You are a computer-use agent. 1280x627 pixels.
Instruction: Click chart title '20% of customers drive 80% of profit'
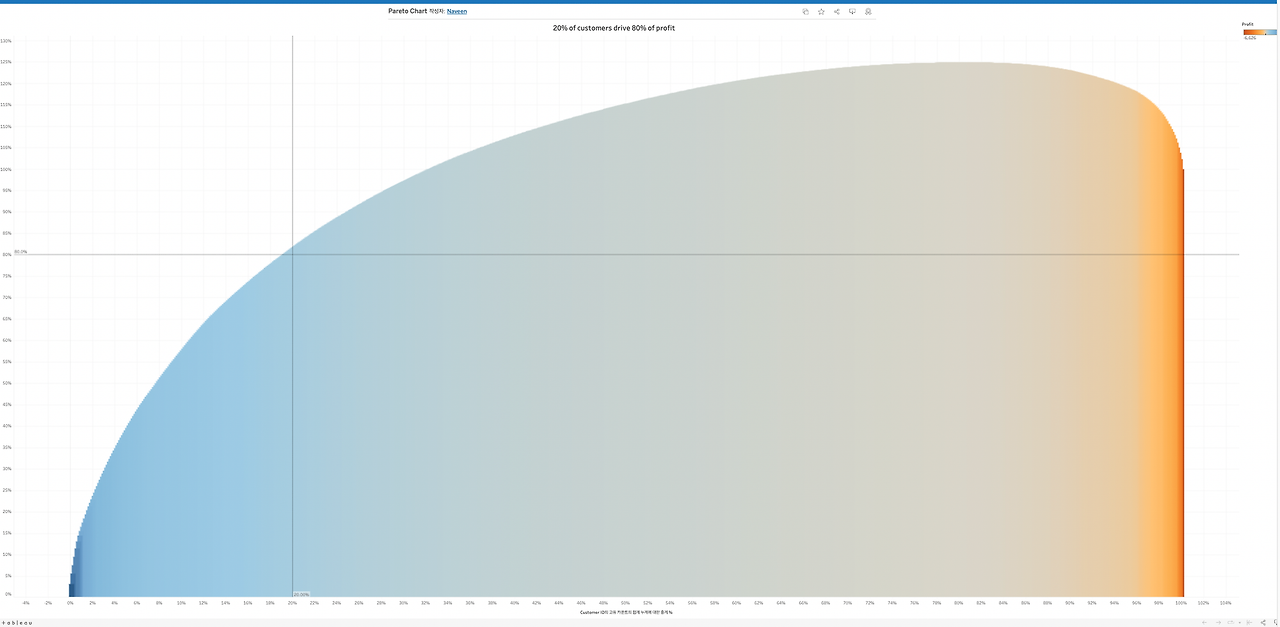point(614,28)
